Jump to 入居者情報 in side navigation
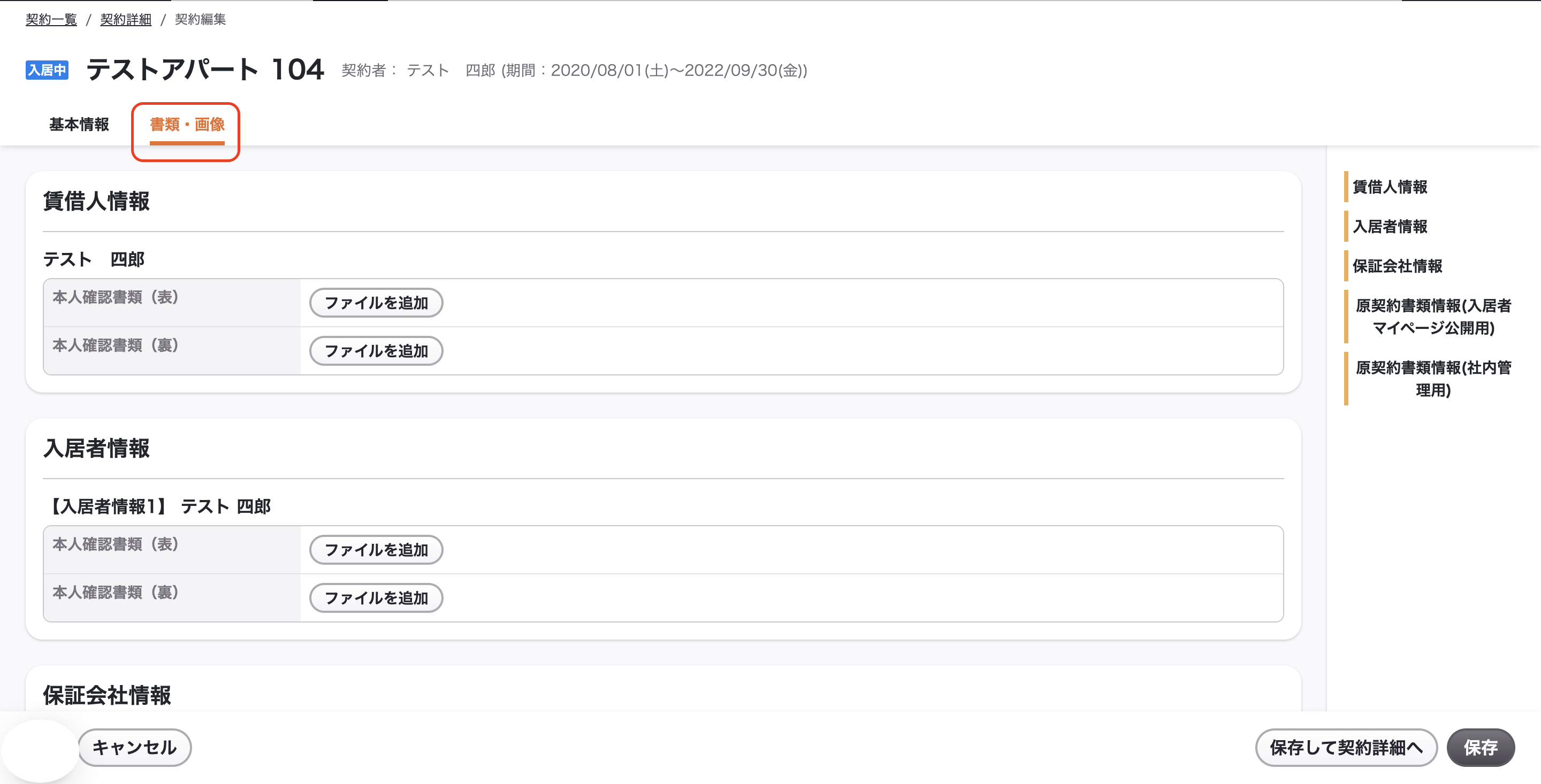The width and height of the screenshot is (1541, 784). (1390, 226)
